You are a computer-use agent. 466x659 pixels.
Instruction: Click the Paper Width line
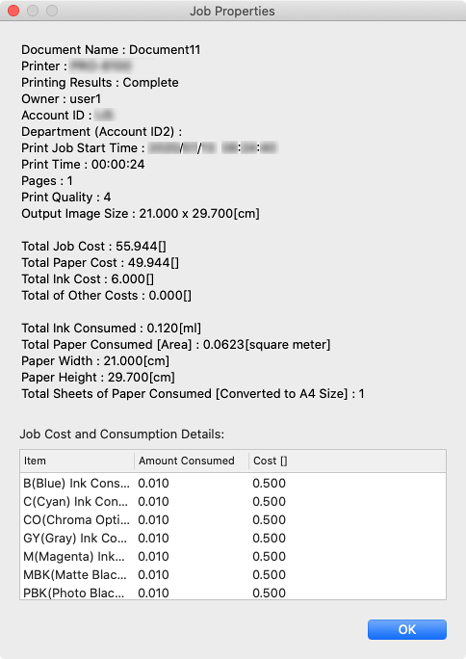click(x=95, y=361)
